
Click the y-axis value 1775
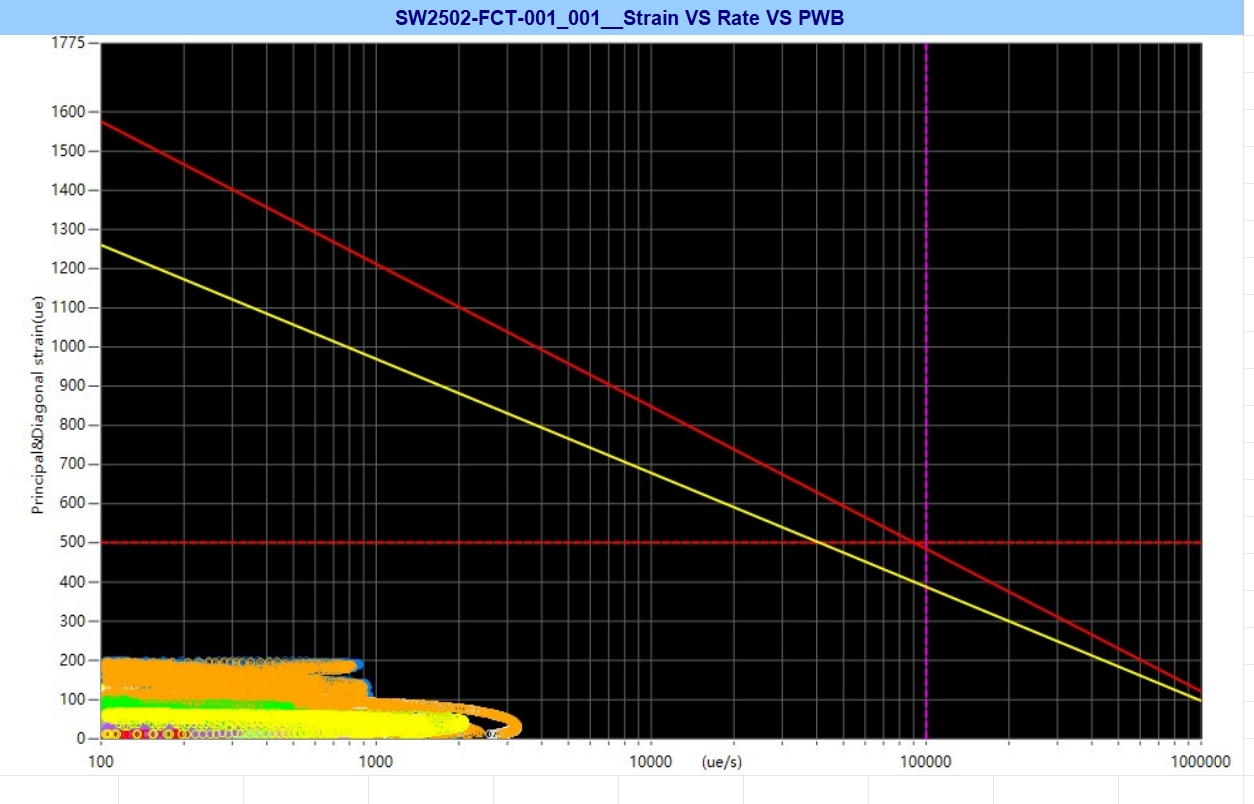pyautogui.click(x=69, y=44)
